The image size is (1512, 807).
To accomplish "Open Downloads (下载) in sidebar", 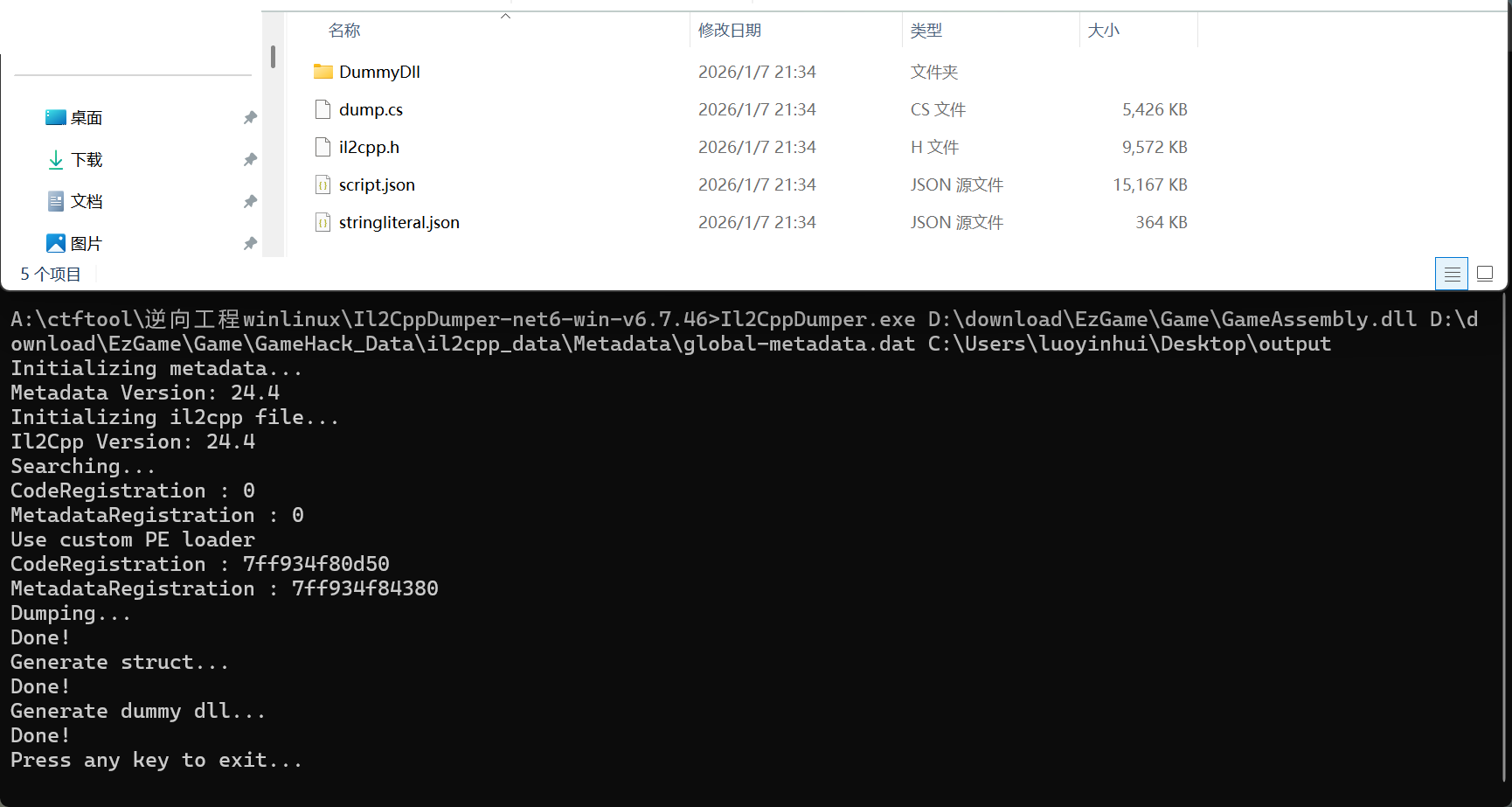I will tap(86, 160).
